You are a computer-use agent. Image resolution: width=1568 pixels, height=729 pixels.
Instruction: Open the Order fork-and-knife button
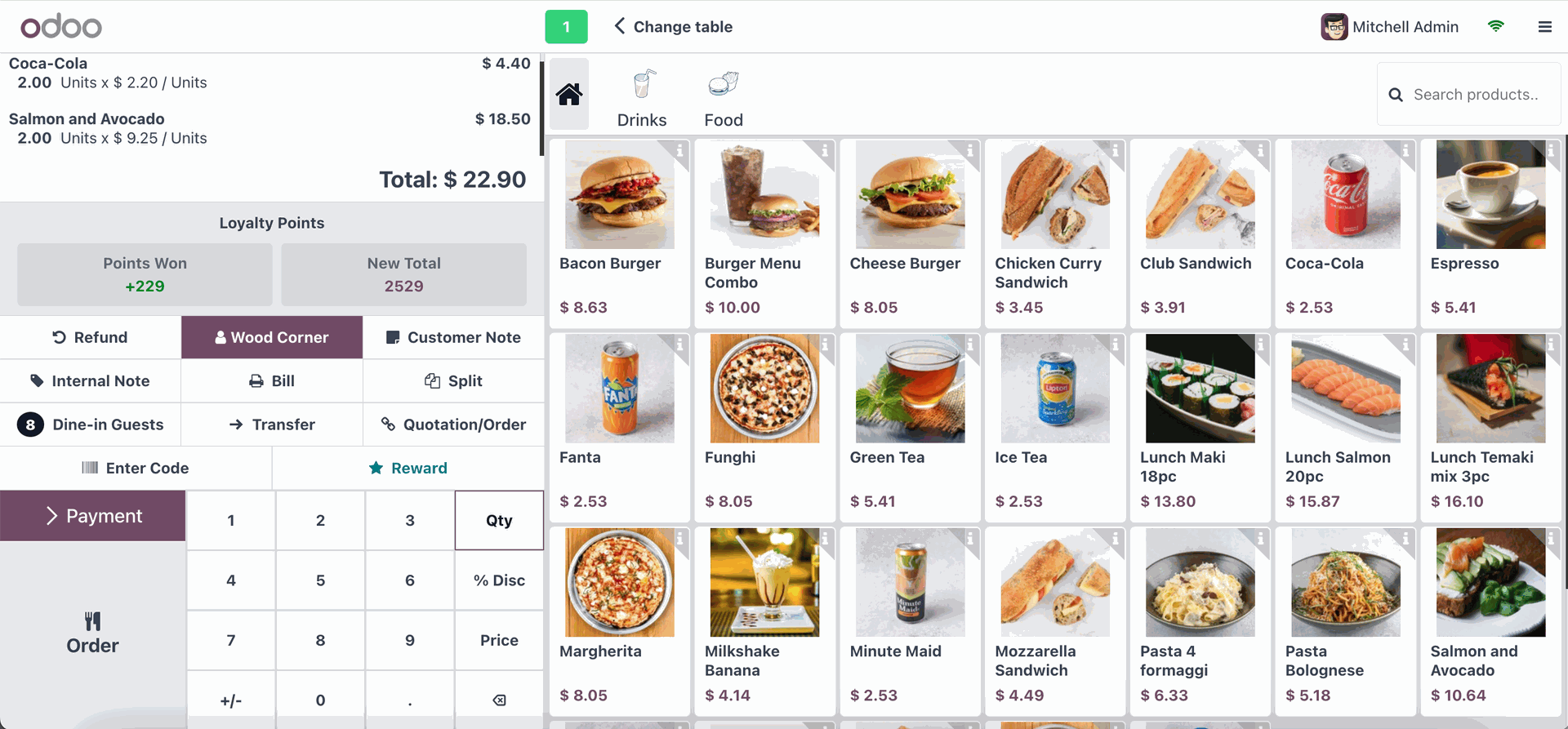(x=93, y=633)
